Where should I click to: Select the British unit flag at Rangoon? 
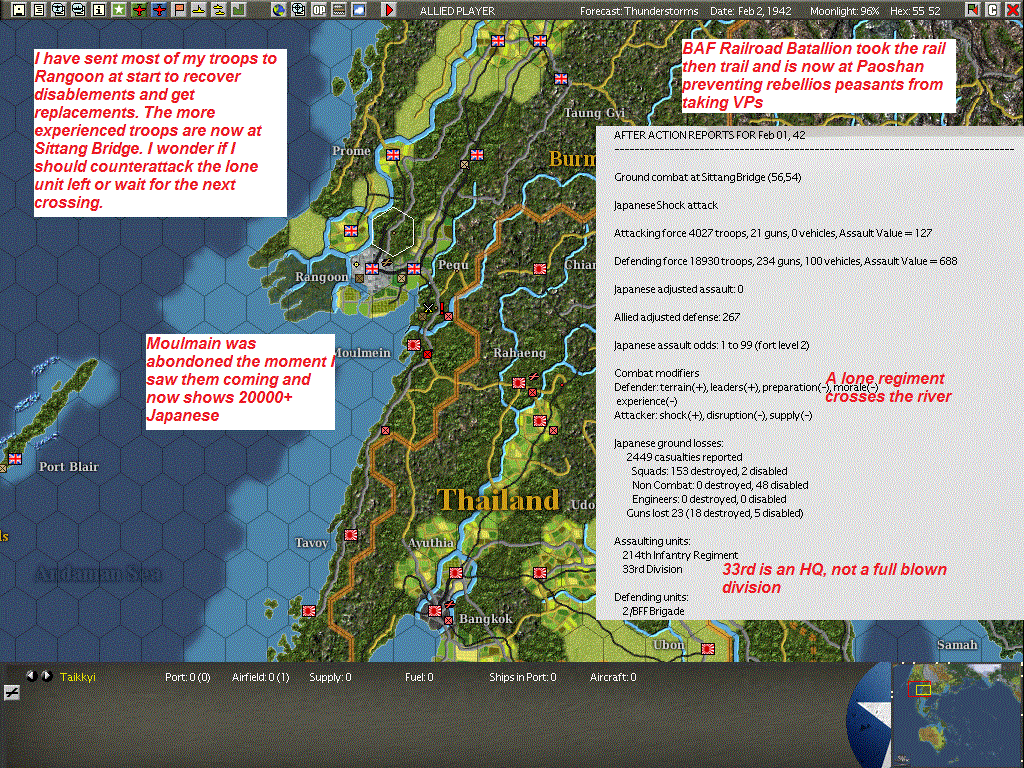pyautogui.click(x=372, y=268)
